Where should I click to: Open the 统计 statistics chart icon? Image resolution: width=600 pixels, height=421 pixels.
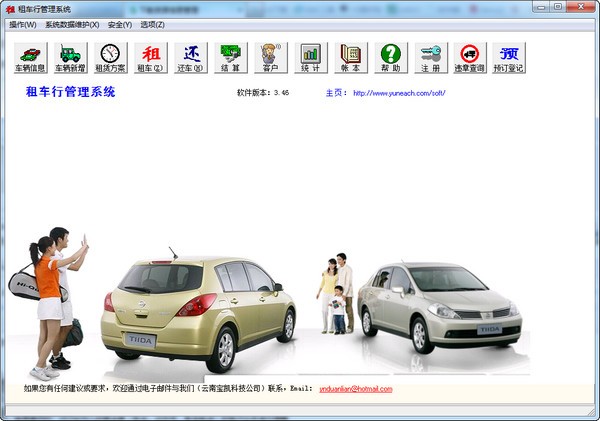tap(310, 58)
